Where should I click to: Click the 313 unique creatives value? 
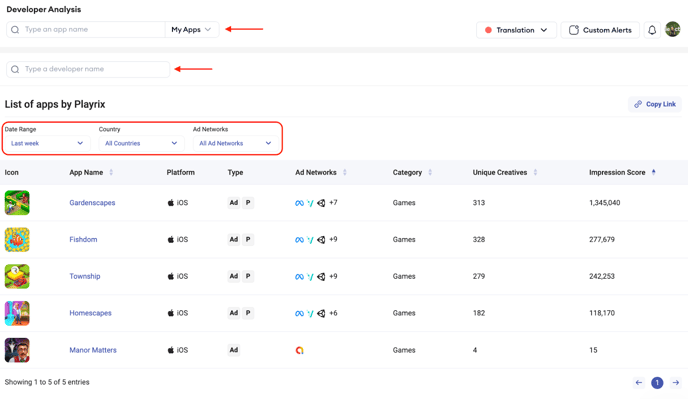(479, 203)
